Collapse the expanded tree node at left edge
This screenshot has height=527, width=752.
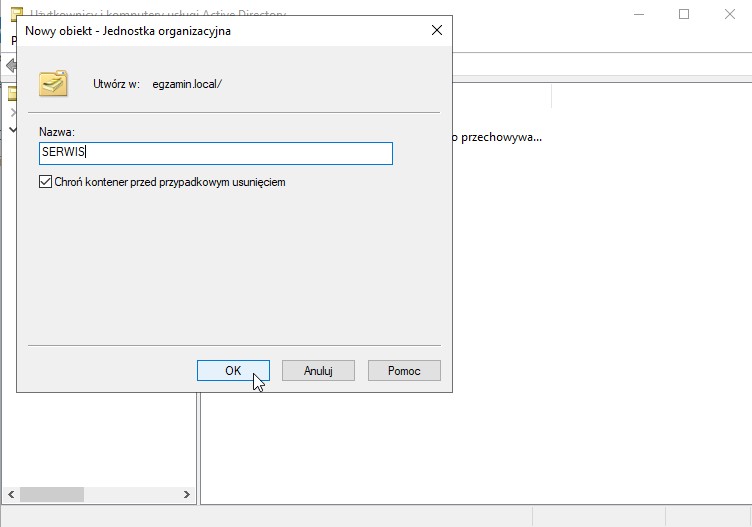click(12, 130)
